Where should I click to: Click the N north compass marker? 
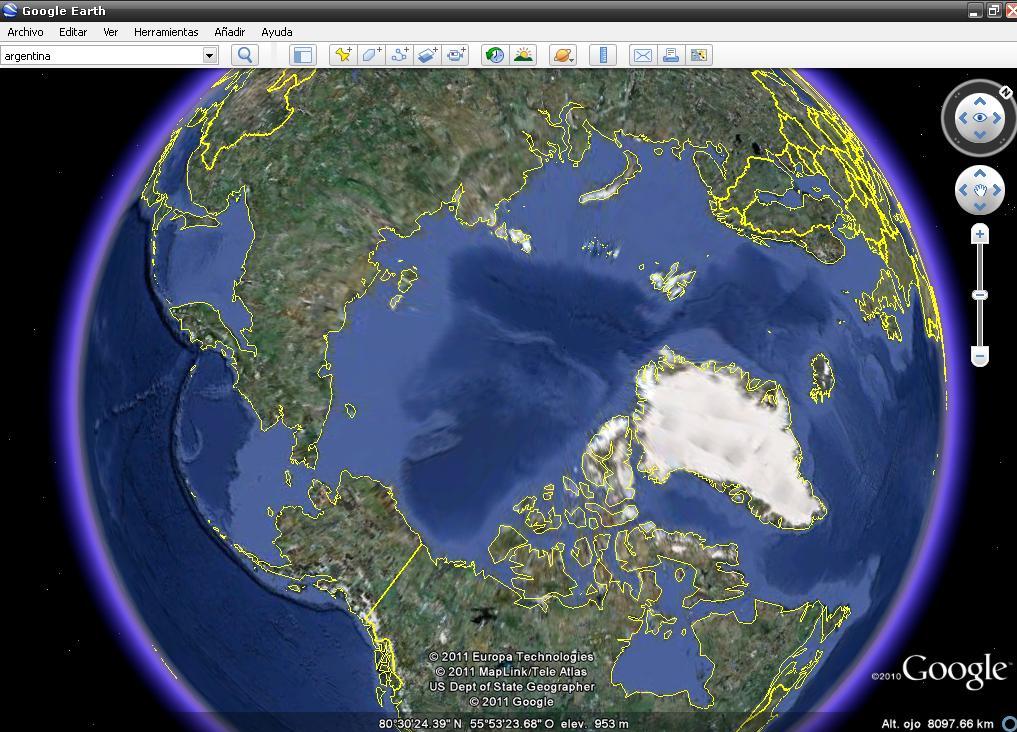tap(1005, 93)
